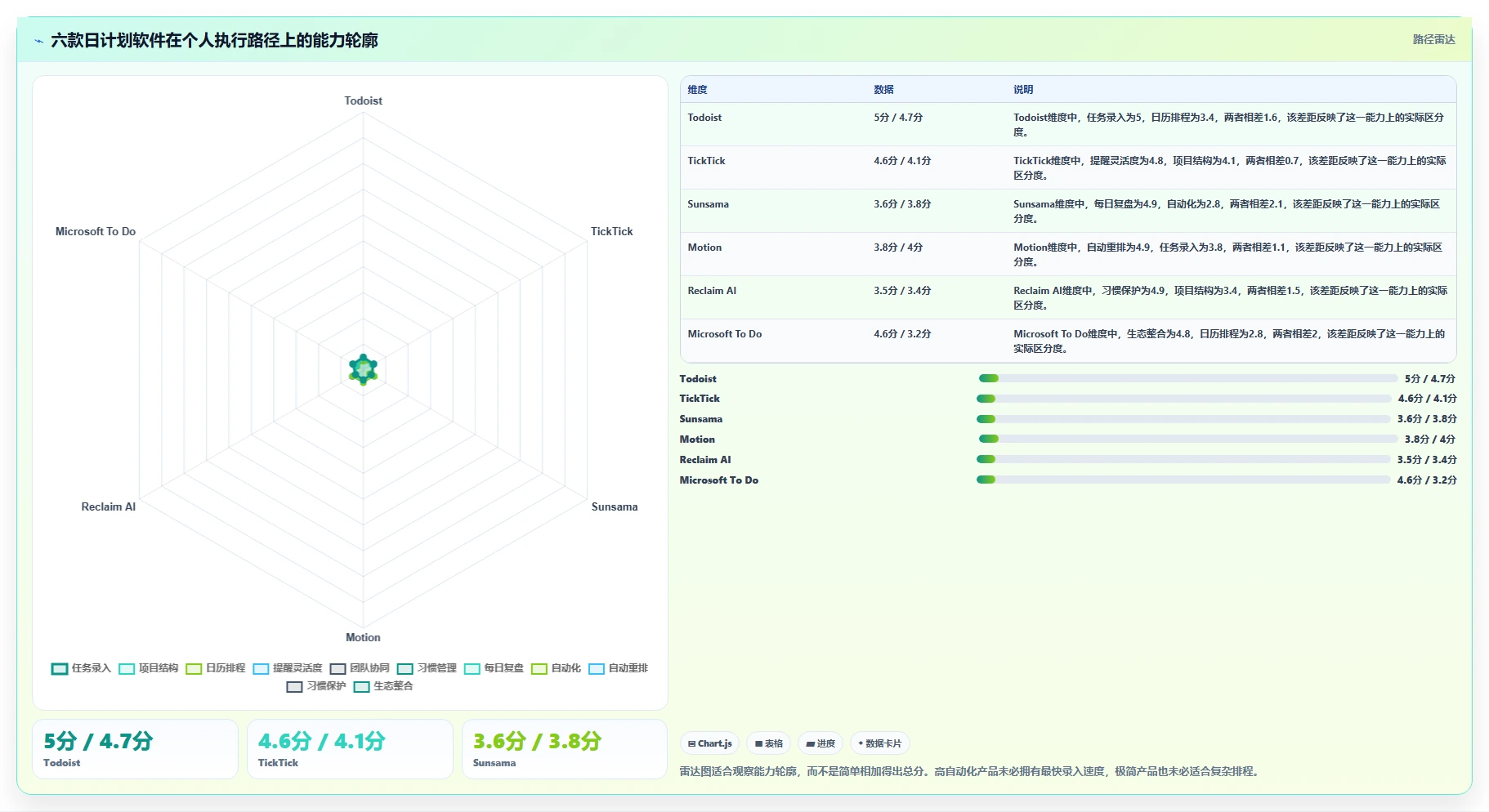Click the Reclaim AI progress bar
Screen dimensions: 1489x812
[1184, 459]
